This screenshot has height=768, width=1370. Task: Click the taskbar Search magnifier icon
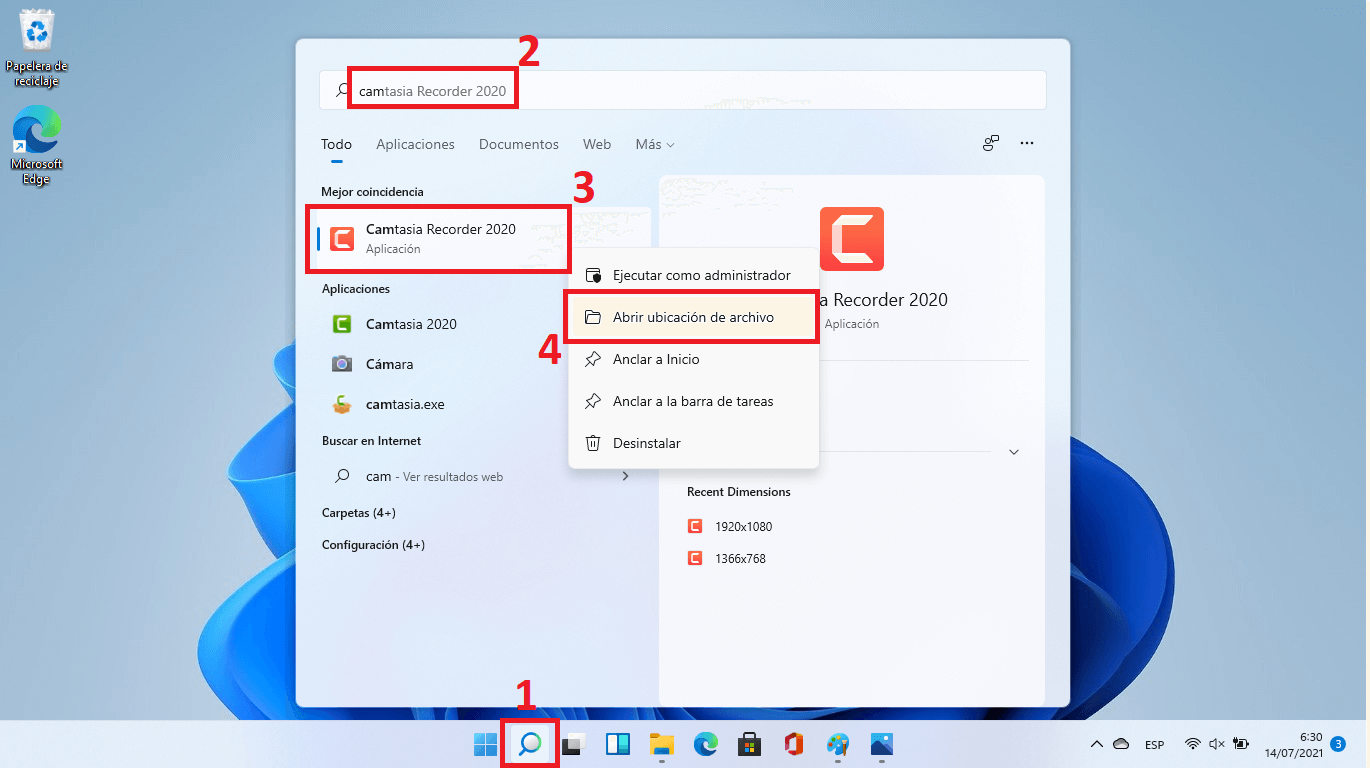(529, 744)
